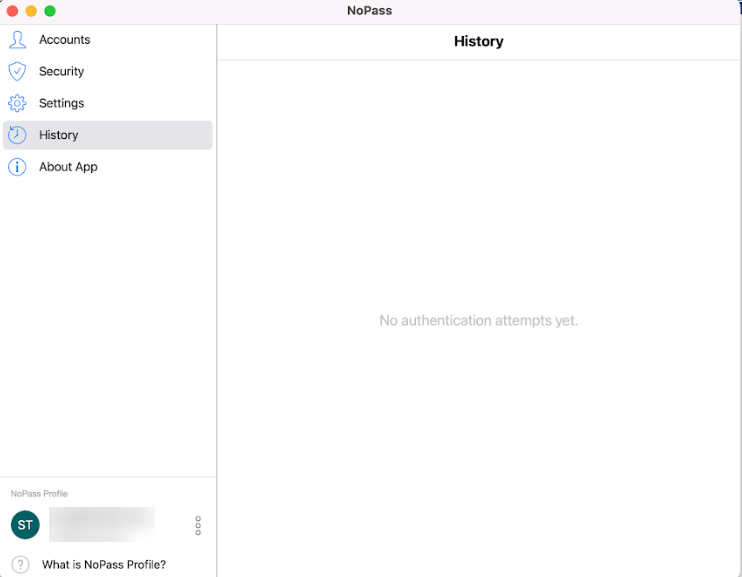Click the green ST profile avatar

tap(25, 525)
